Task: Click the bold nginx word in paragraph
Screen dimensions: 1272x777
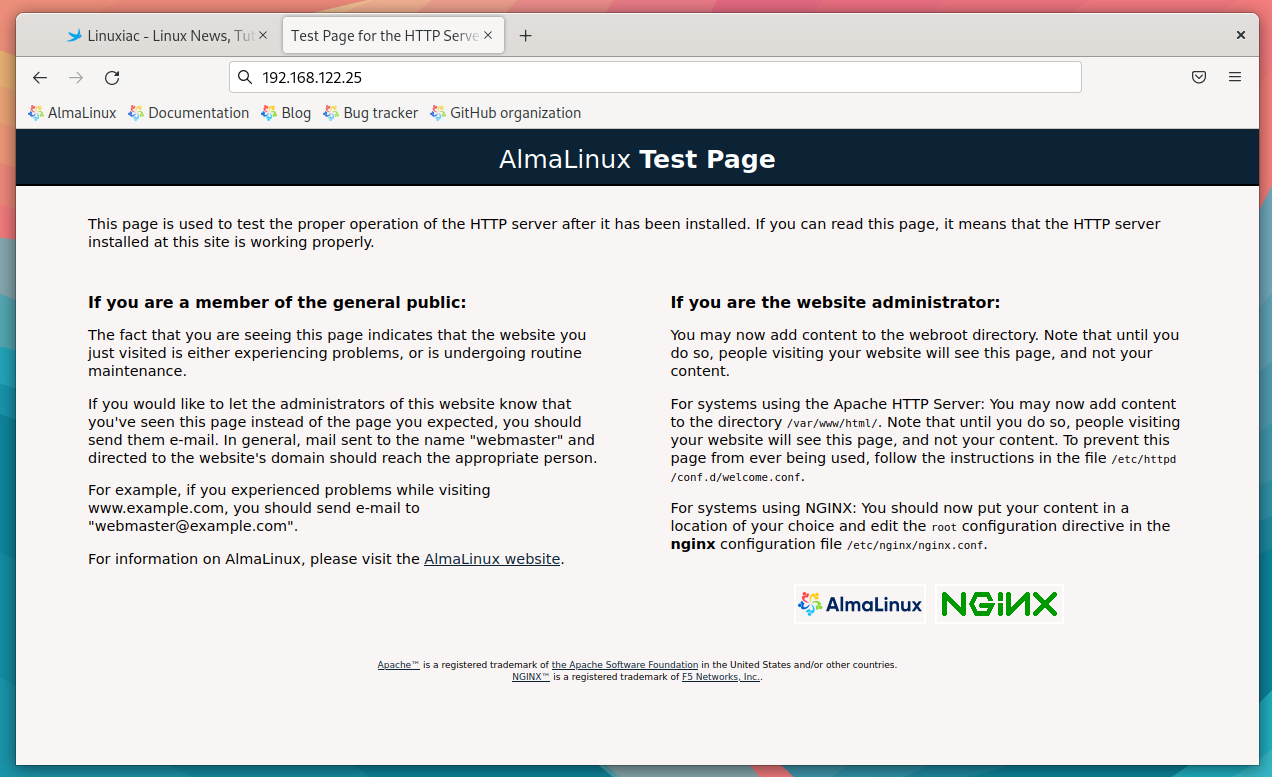Action: tap(693, 544)
